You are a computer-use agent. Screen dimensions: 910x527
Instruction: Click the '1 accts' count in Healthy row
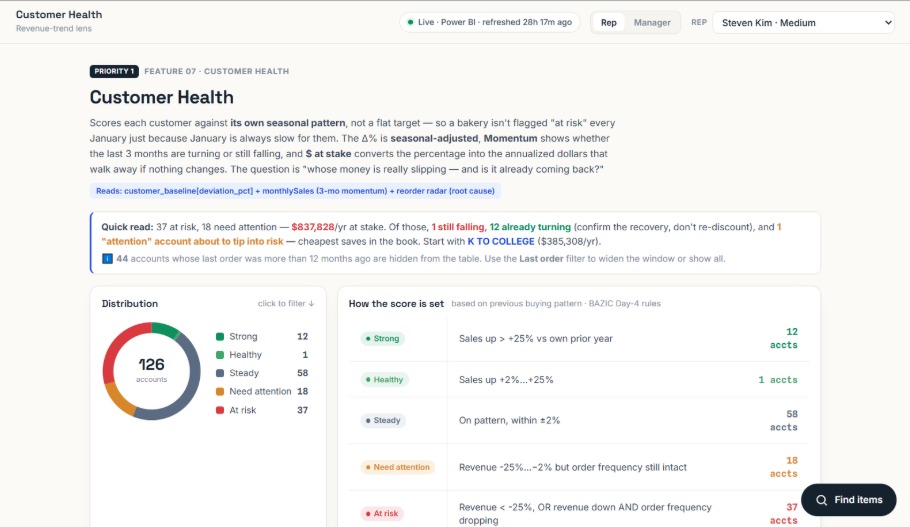pos(778,380)
